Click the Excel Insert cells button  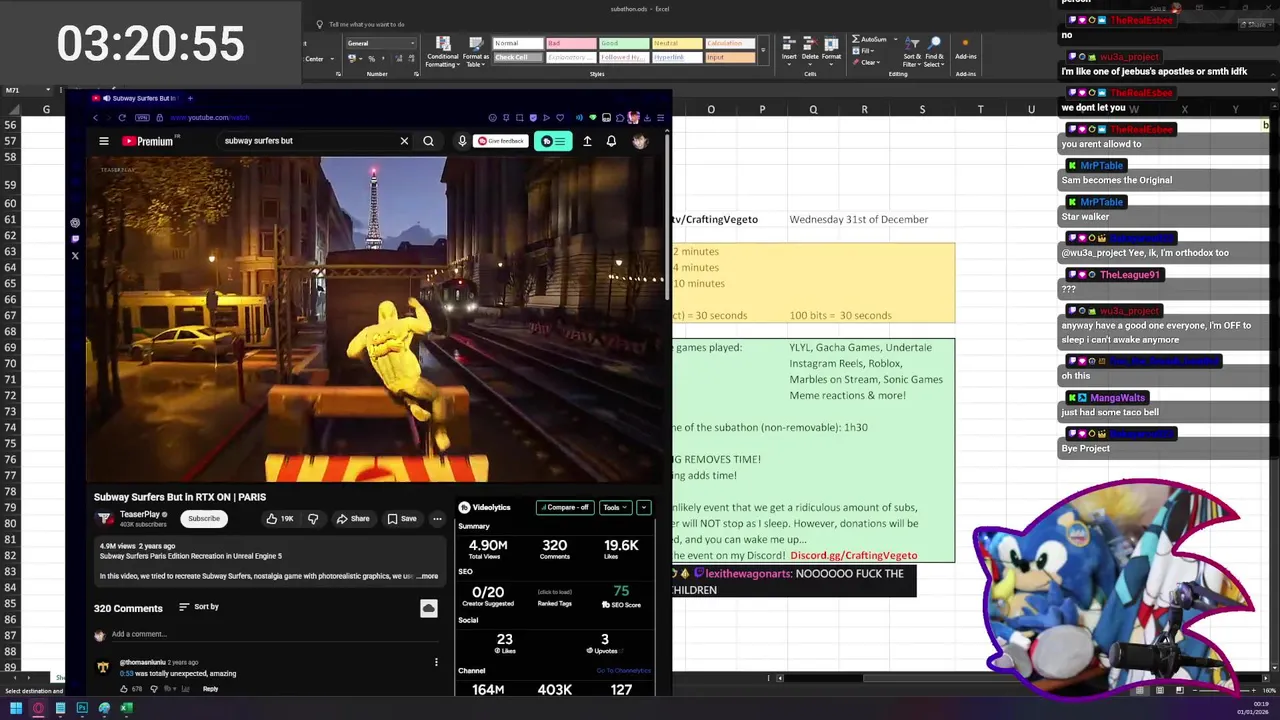pyautogui.click(x=789, y=50)
